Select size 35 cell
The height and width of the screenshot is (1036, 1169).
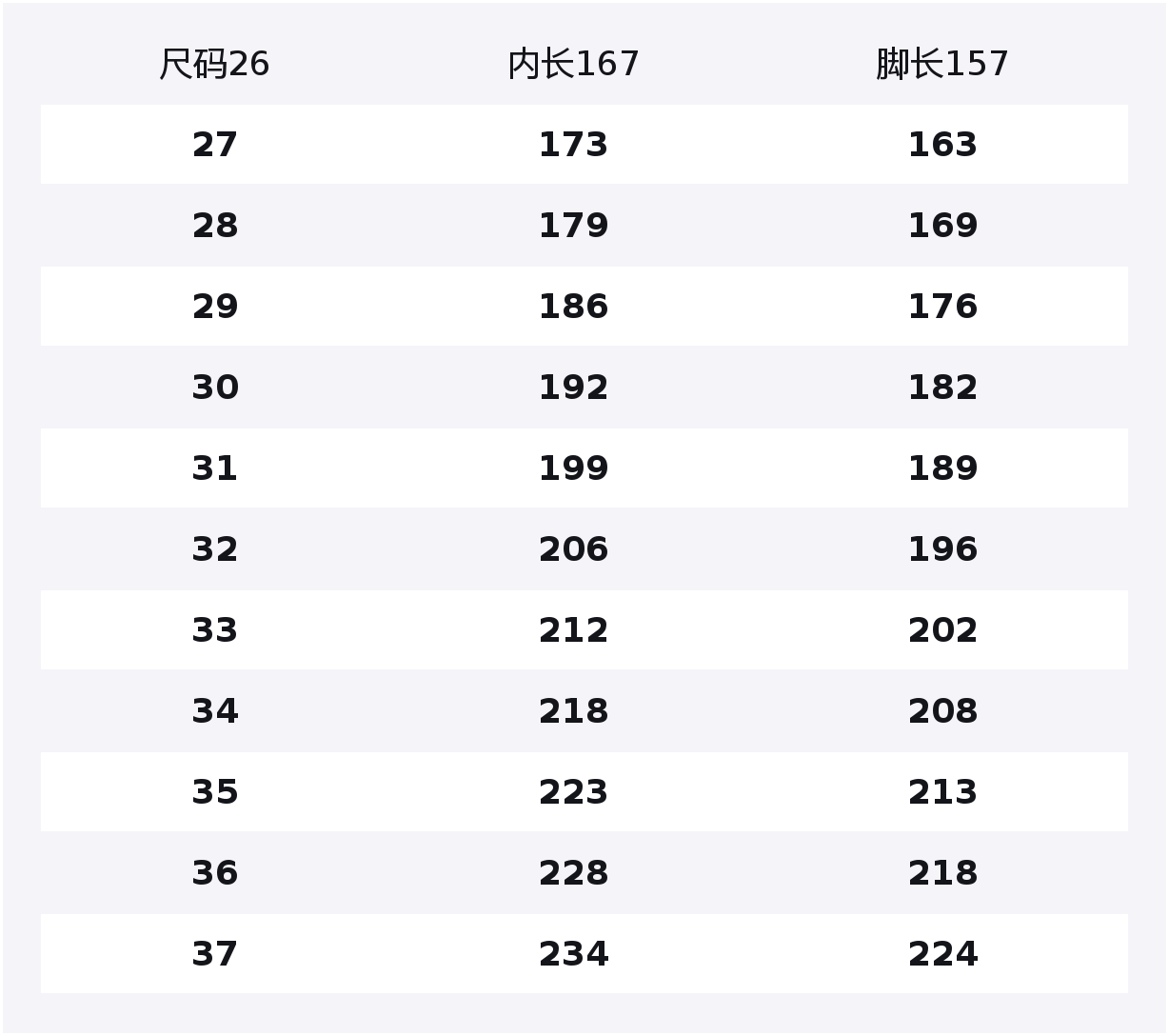[215, 792]
